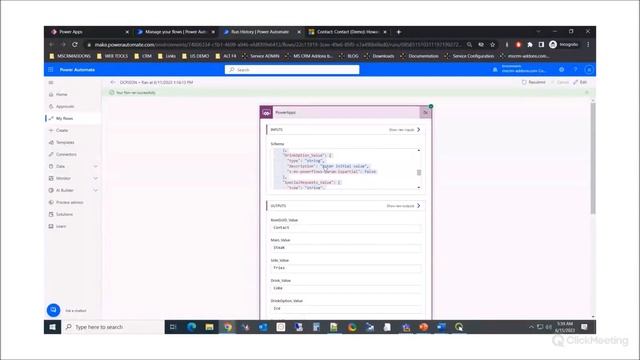Expand the AI Builder section chevron
This screenshot has width=640, height=360.
96,191
